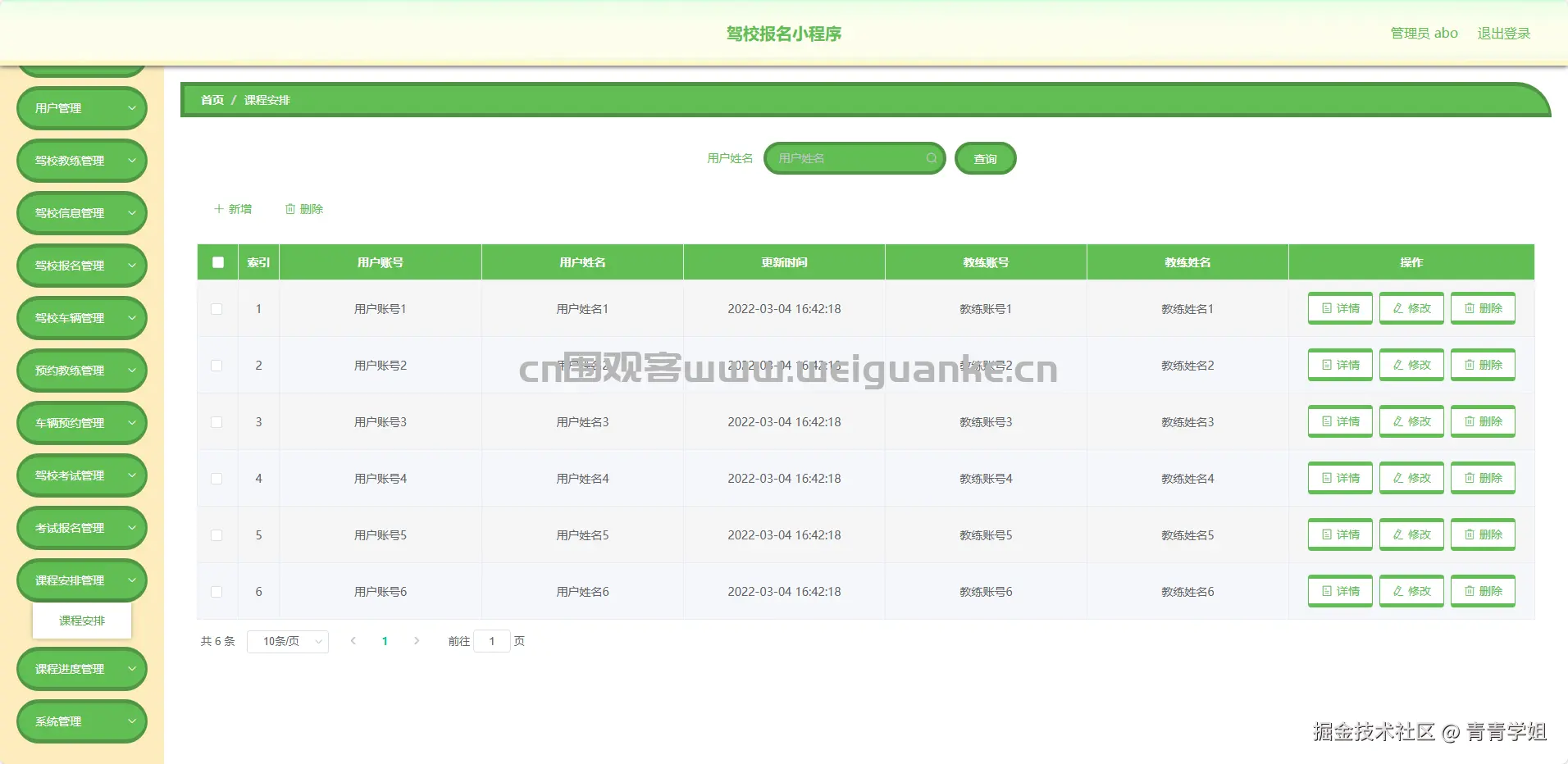Go to 首页 via the breadcrumb

(x=212, y=100)
